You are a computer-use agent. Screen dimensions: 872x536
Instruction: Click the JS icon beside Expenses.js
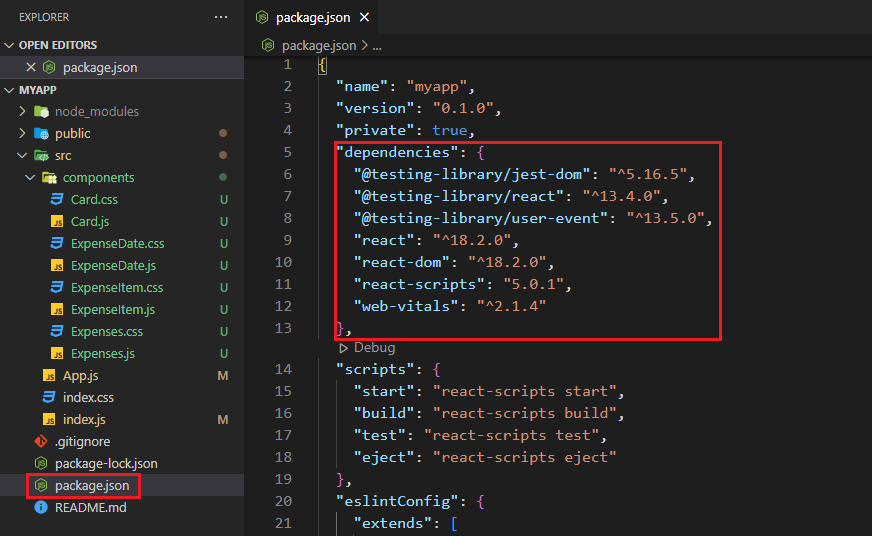coord(57,353)
